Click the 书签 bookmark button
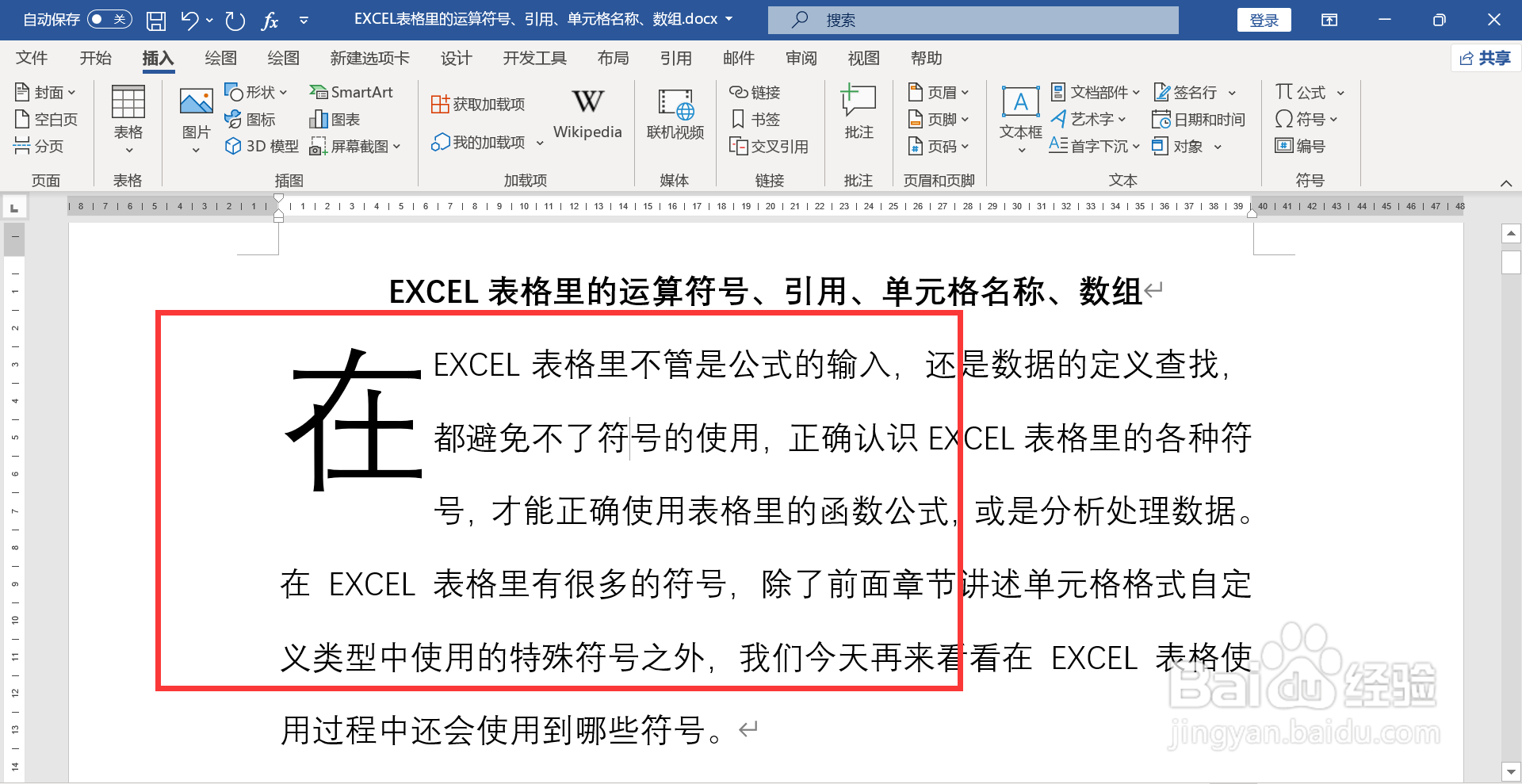Image resolution: width=1522 pixels, height=784 pixels. (755, 119)
